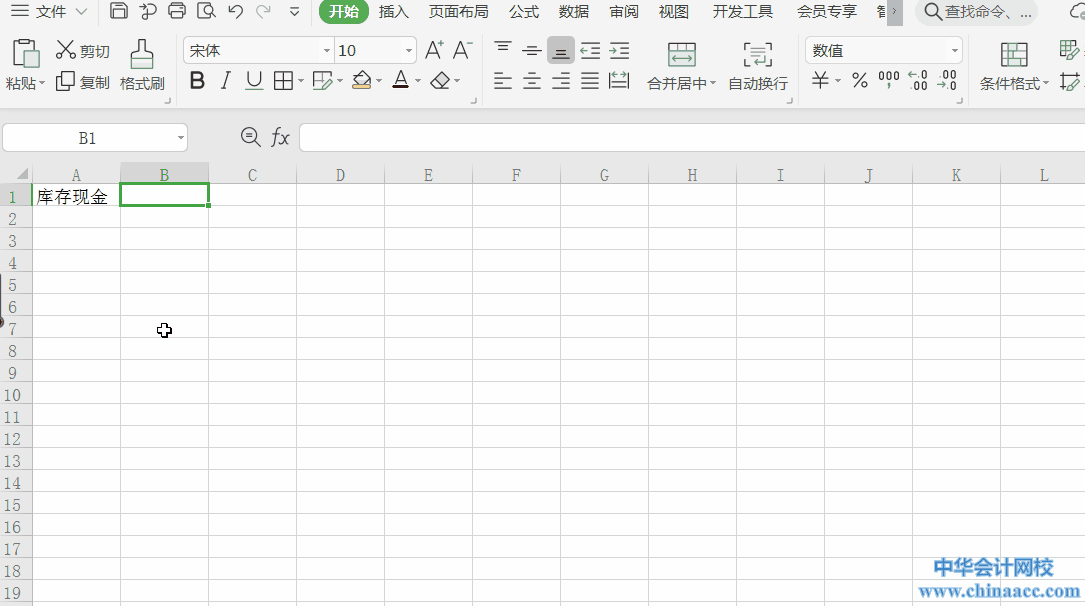Apply fill color bucket icon
1085x606 pixels.
coord(361,81)
